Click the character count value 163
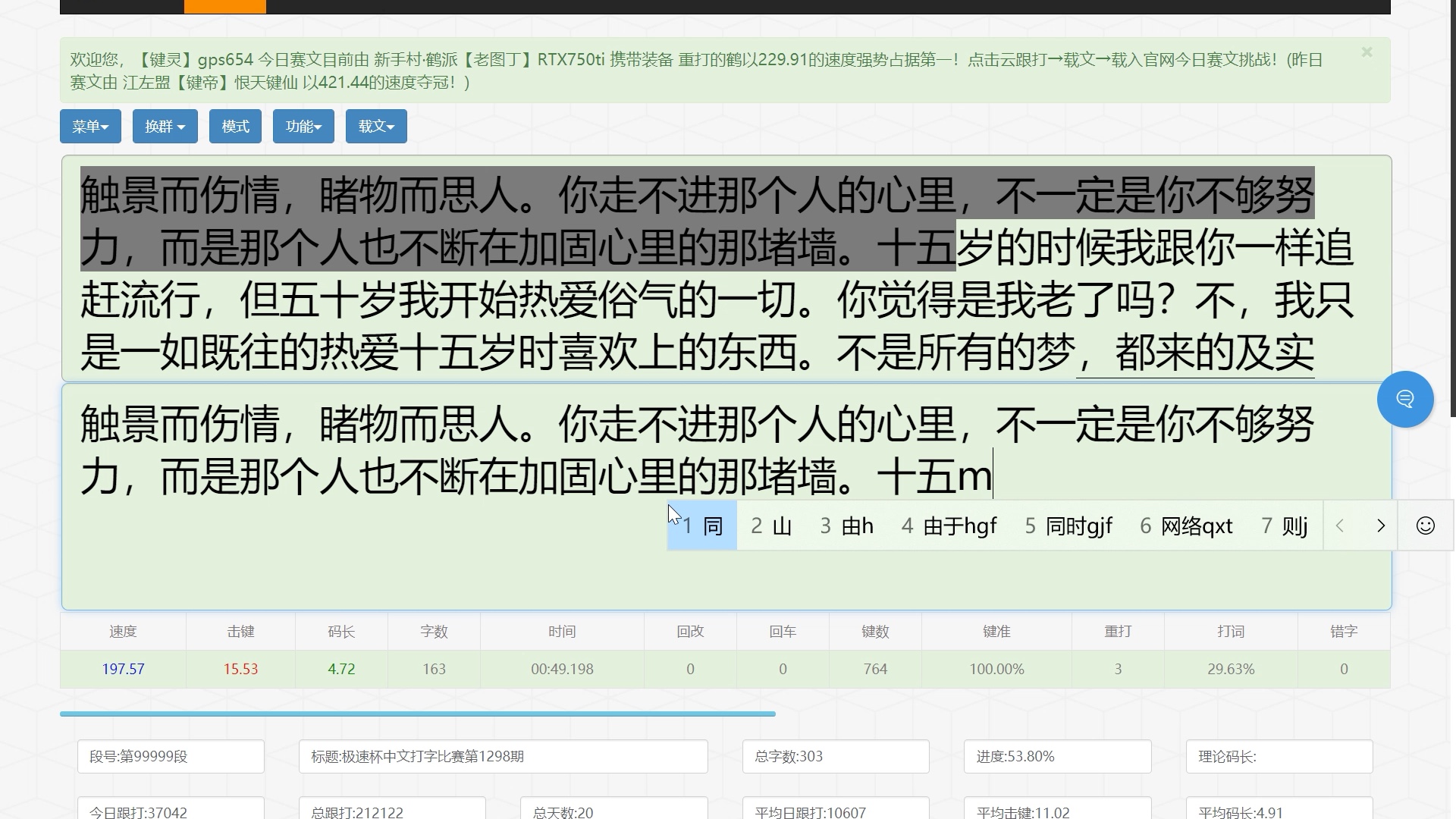Viewport: 1456px width, 819px height. 434,669
